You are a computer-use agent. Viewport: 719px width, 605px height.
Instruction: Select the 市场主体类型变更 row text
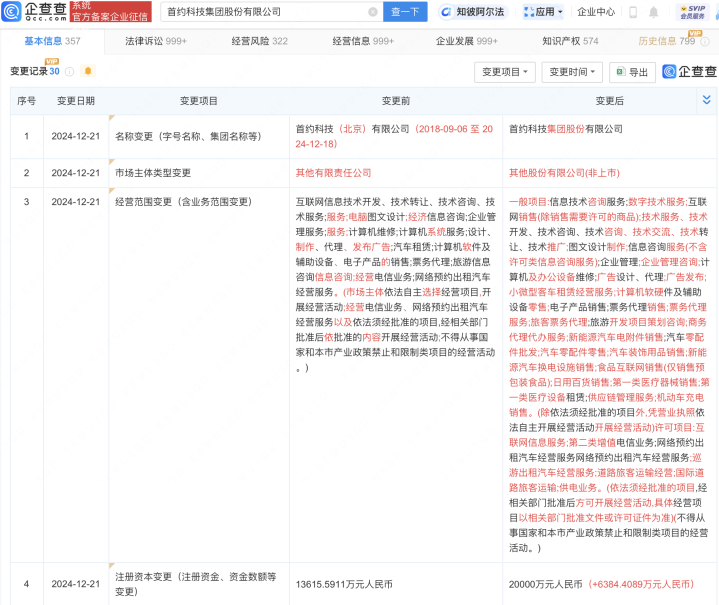(153, 173)
